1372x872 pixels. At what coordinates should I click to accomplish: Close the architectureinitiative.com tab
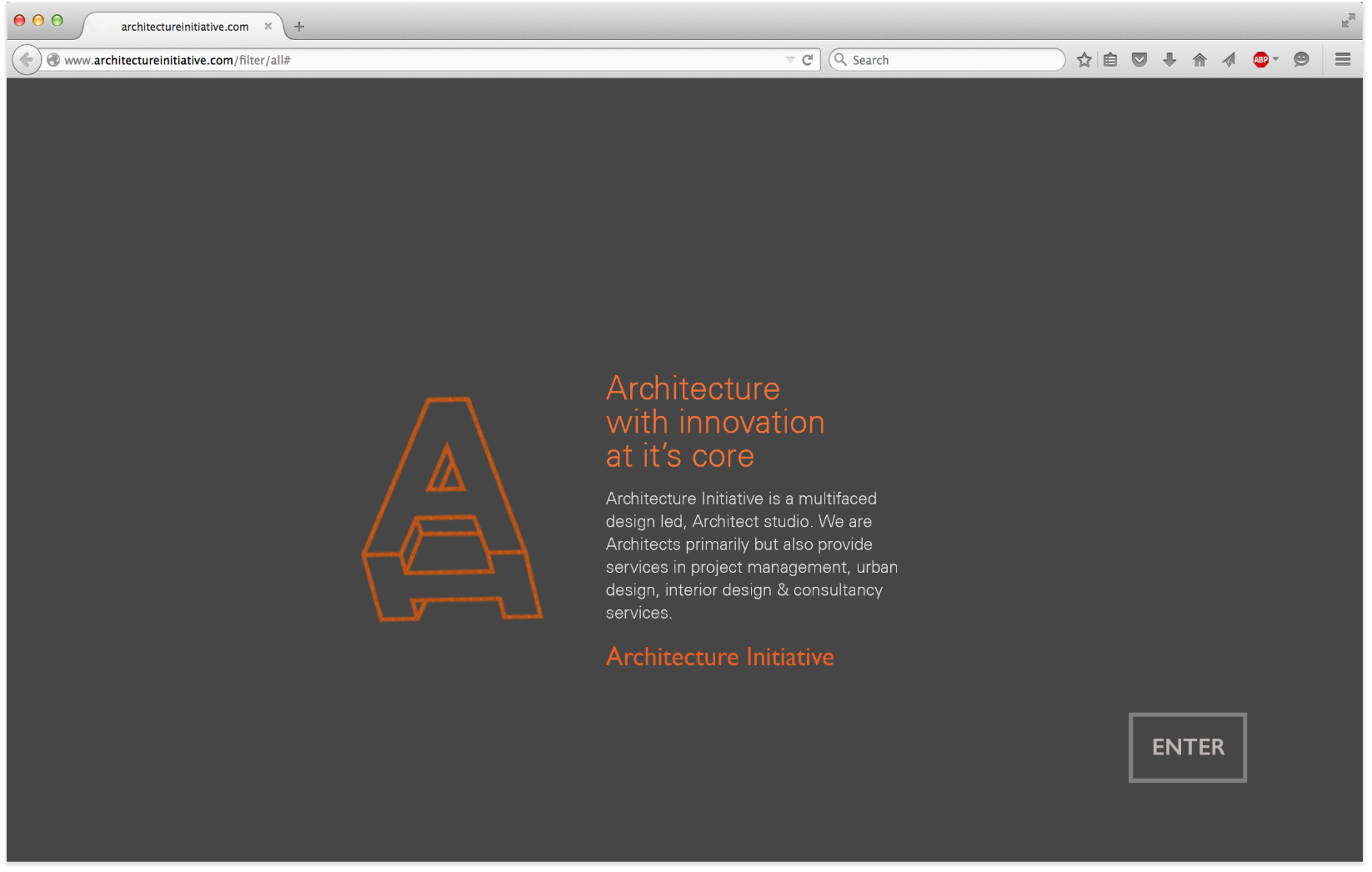pyautogui.click(x=268, y=27)
